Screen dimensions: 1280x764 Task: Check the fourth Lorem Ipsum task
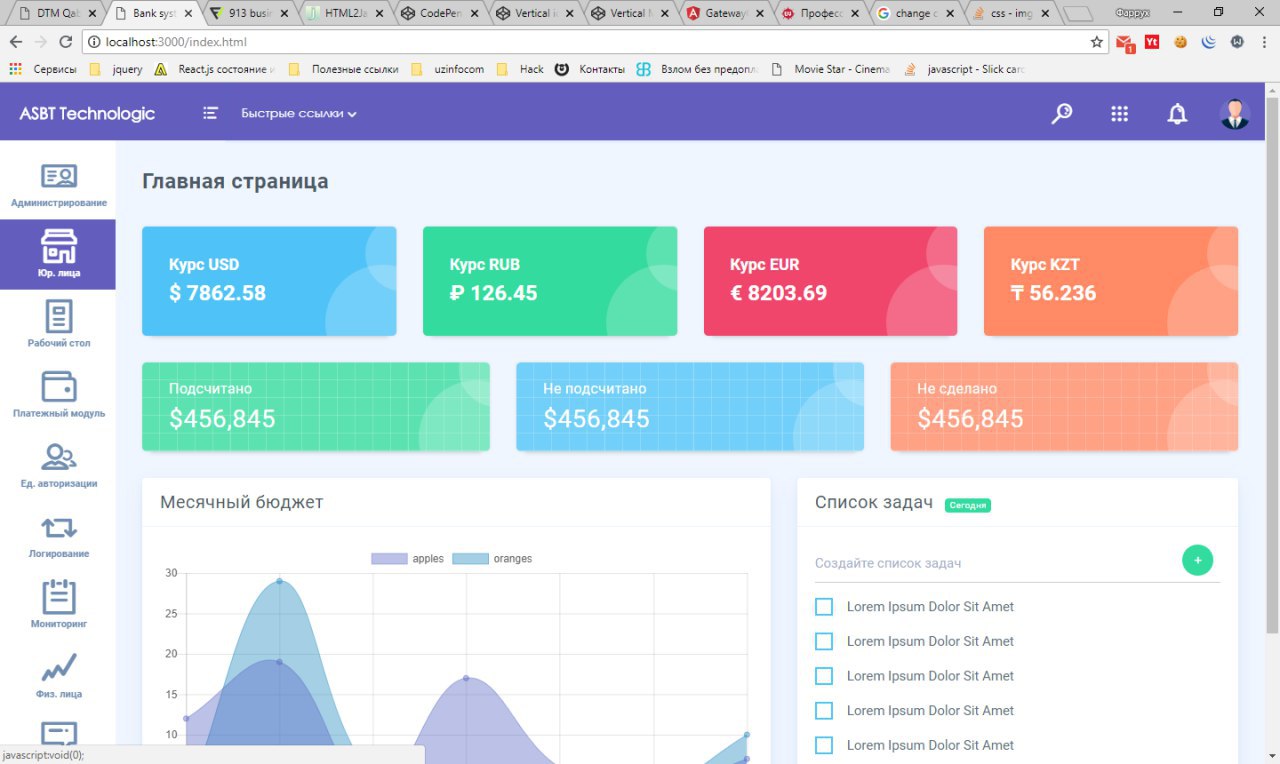pyautogui.click(x=824, y=711)
